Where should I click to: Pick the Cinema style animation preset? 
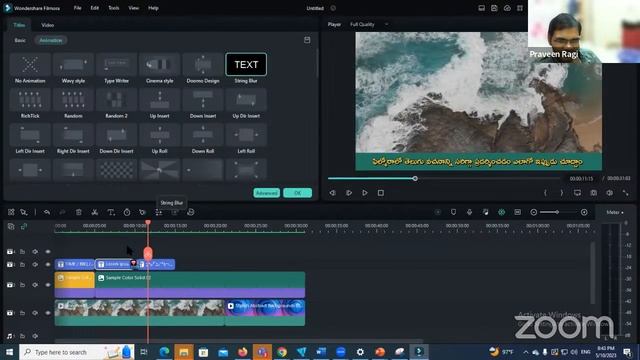tap(160, 69)
